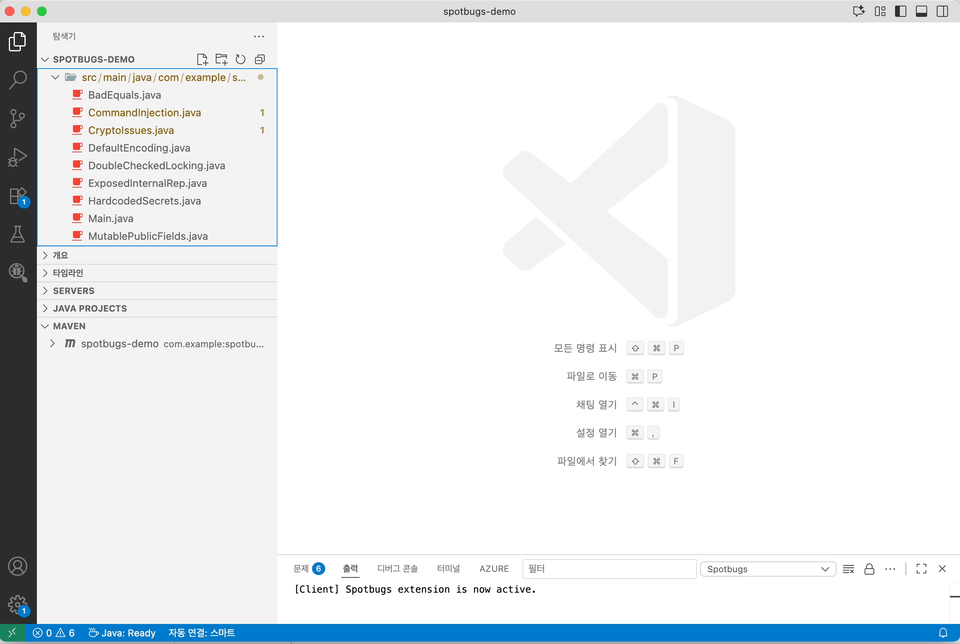Open the Explorer view in activity bar
Screen dimensions: 960x644
tap(18, 42)
